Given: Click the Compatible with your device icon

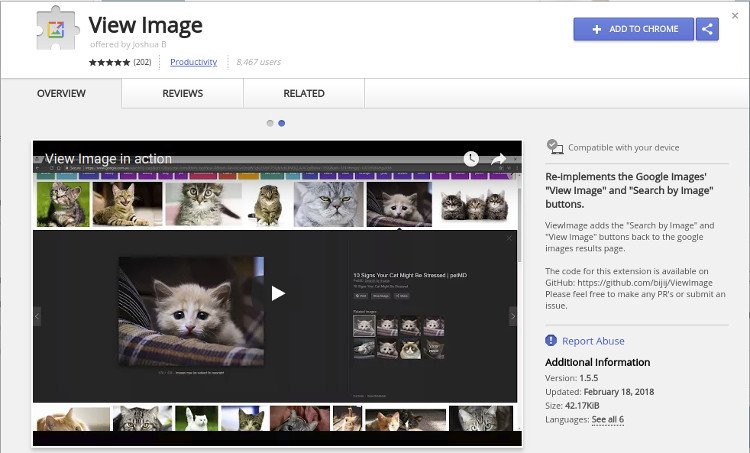Looking at the screenshot, I should (x=555, y=147).
